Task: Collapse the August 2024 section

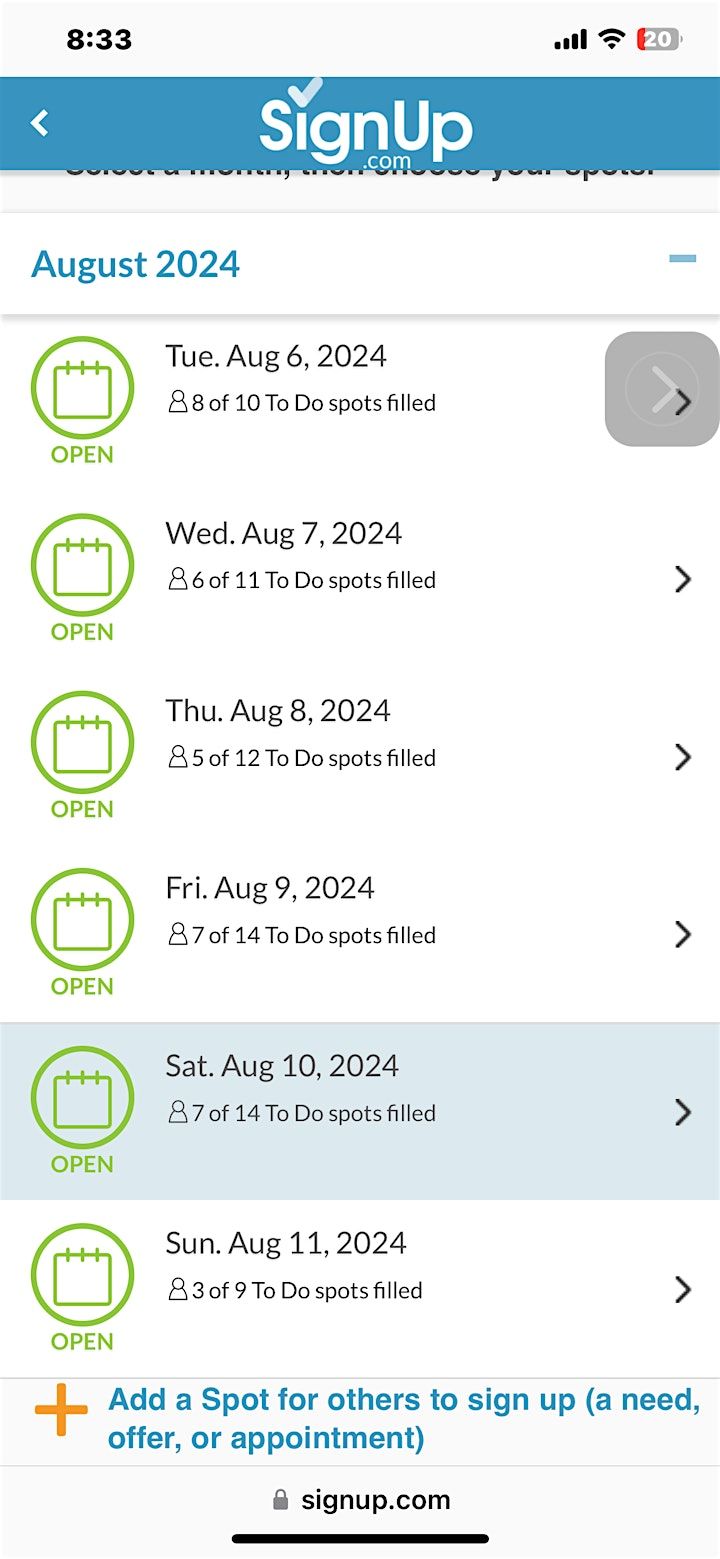Action: click(682, 259)
